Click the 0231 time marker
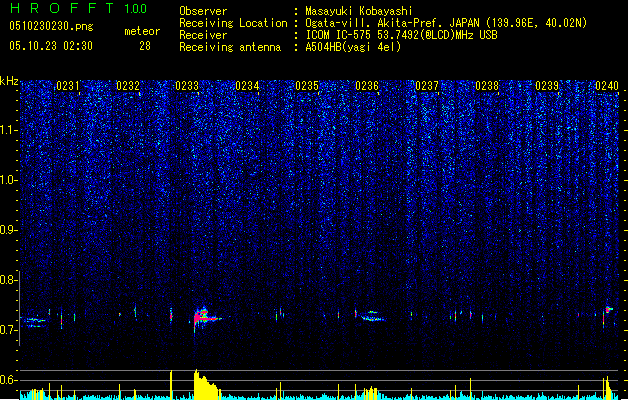The image size is (629, 400). 68,86
